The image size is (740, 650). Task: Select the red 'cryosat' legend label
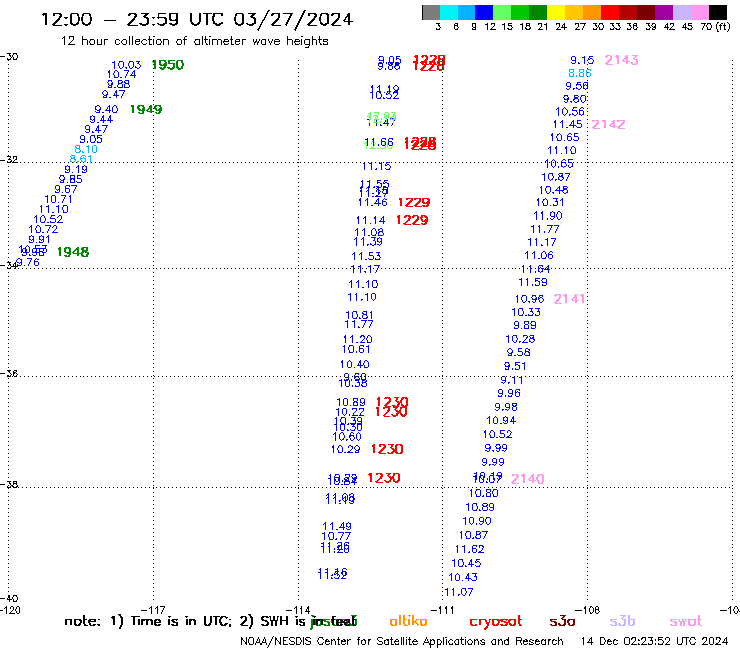pyautogui.click(x=496, y=621)
